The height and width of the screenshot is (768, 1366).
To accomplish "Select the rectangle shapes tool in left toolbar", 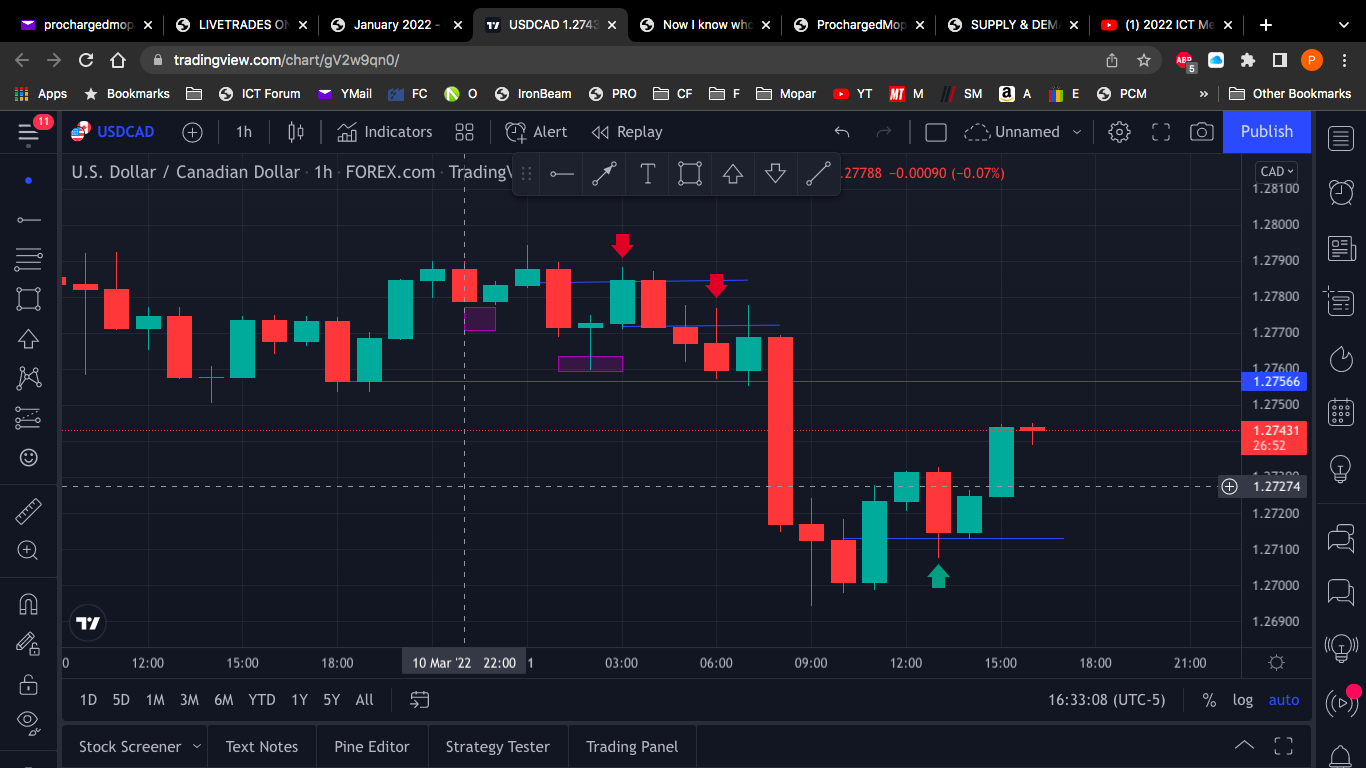I will click(x=28, y=299).
